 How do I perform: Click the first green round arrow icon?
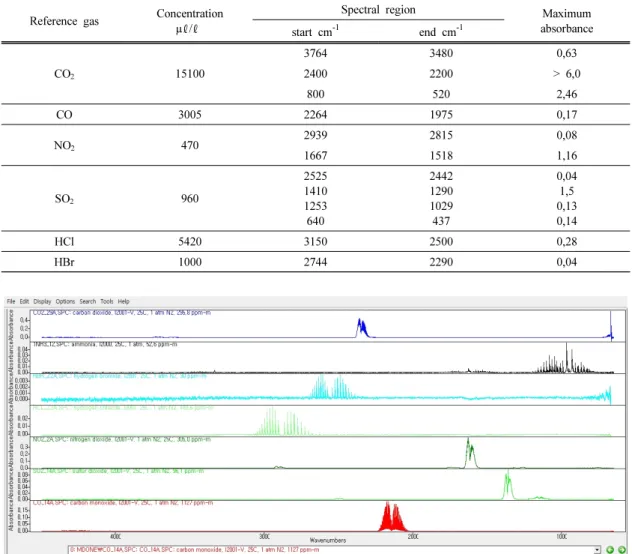(x=610, y=550)
